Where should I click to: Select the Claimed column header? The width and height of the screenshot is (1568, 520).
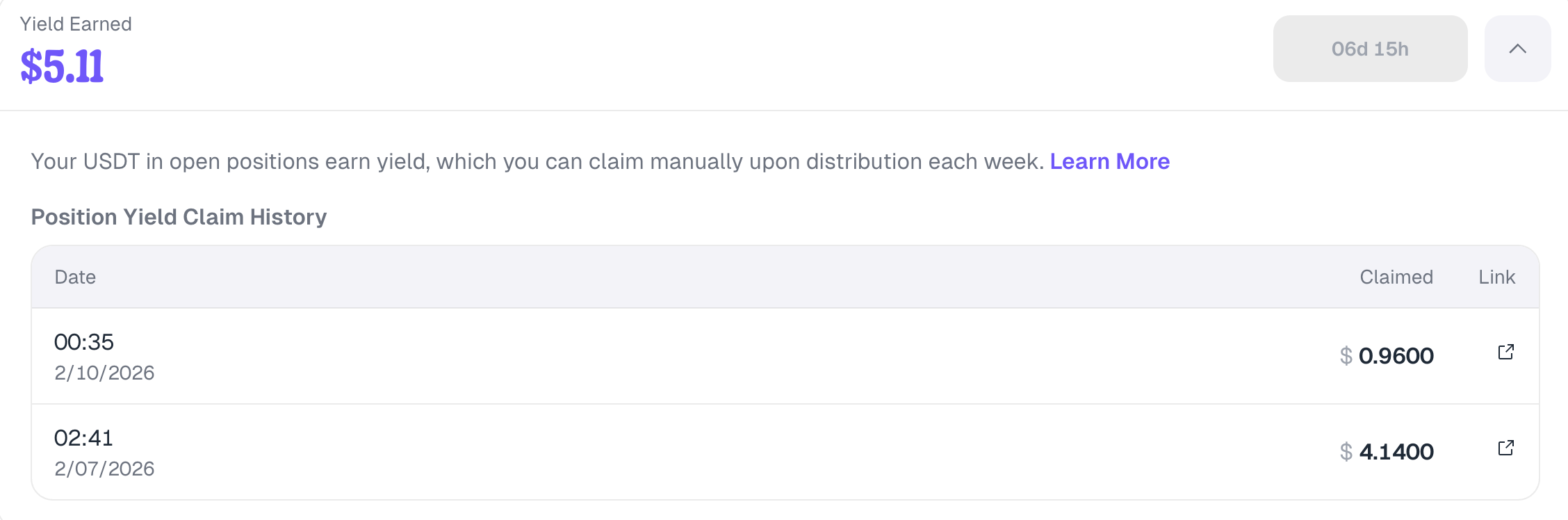[1396, 277]
